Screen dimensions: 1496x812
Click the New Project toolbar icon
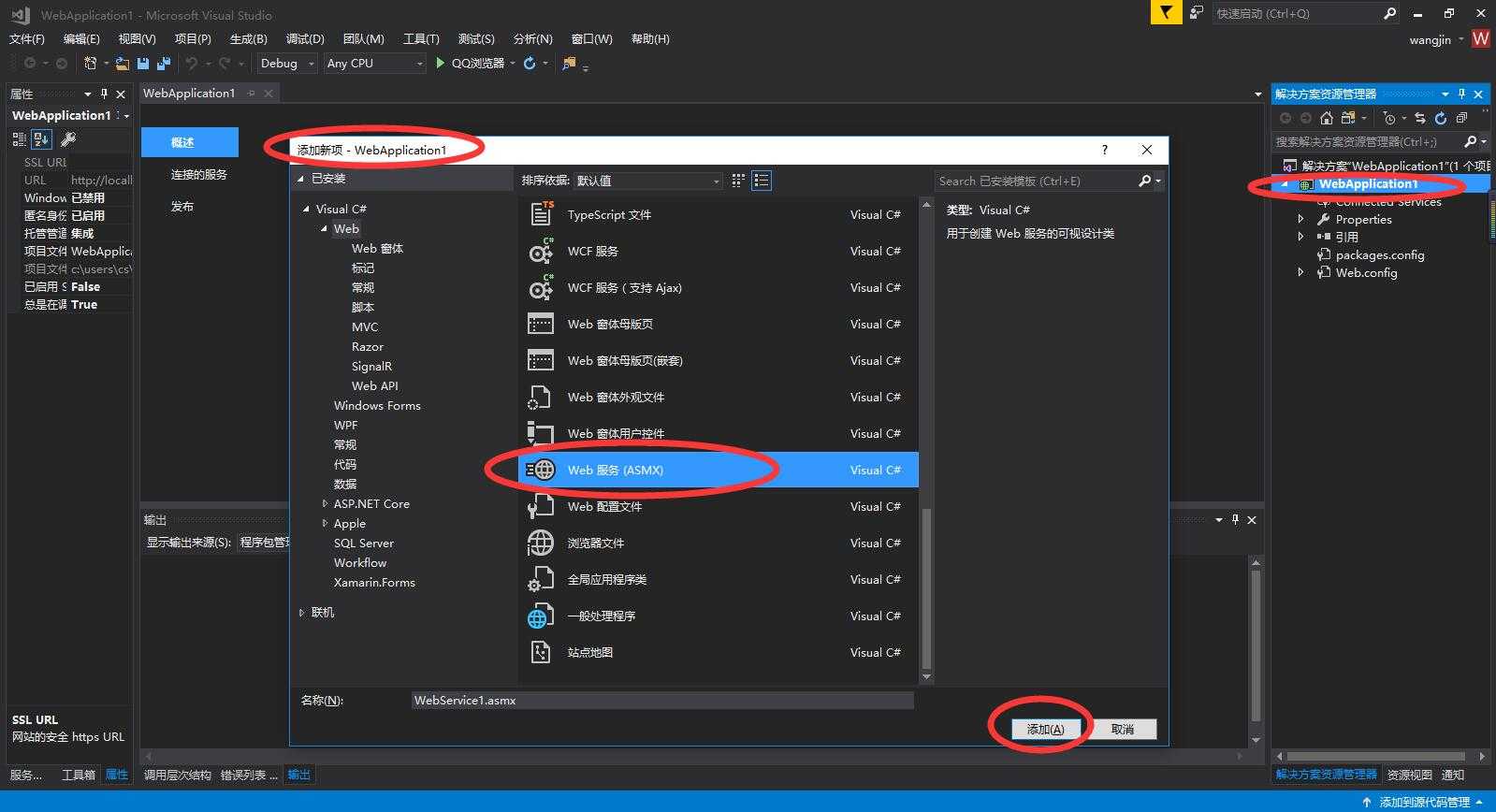tap(91, 63)
